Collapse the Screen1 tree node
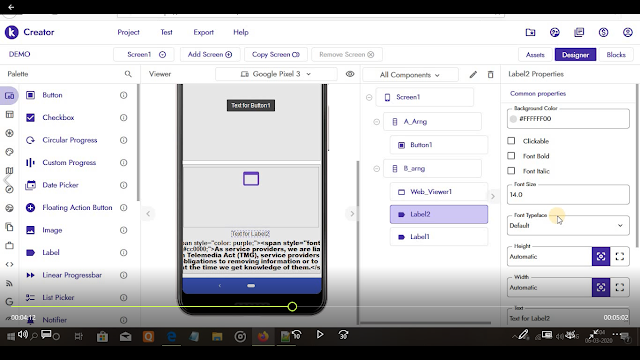Viewport: 640px width, 360px height. 369,97
